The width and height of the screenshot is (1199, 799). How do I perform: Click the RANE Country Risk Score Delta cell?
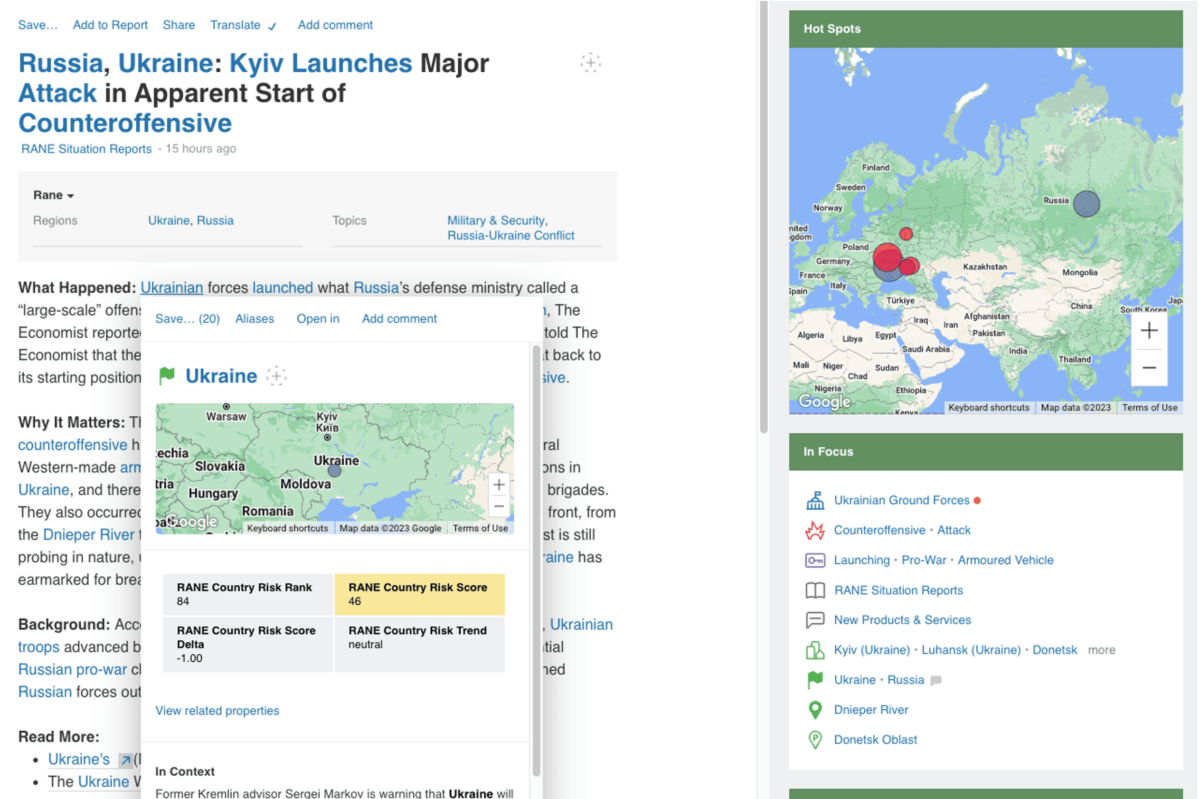(248, 645)
